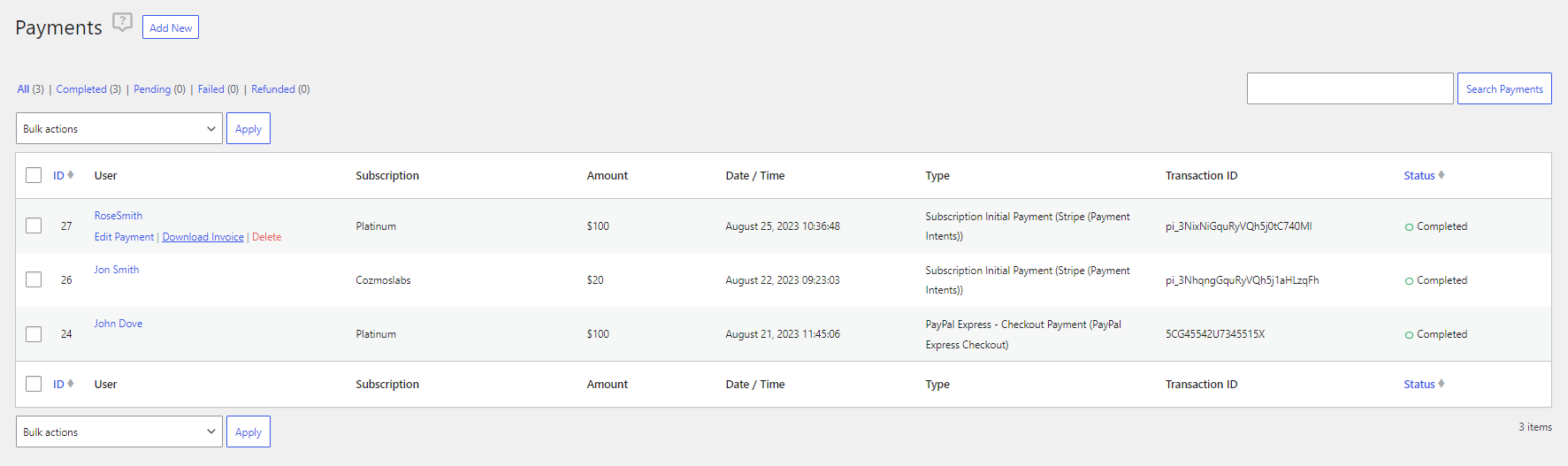
Task: Tick the checkbox for payment 24
Action: click(34, 334)
